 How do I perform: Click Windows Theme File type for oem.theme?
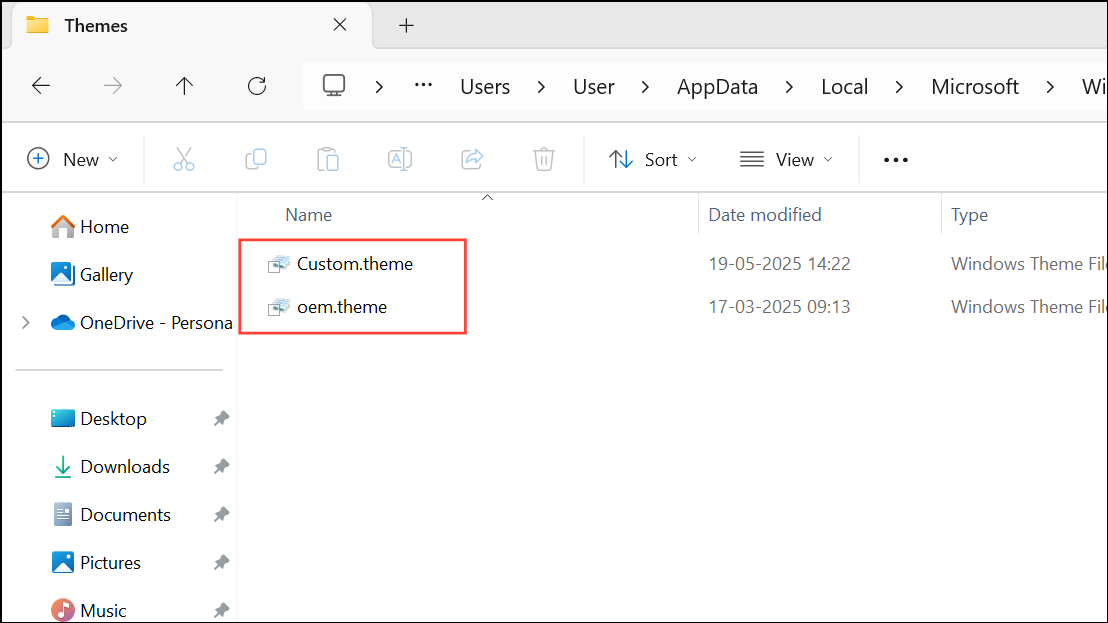click(x=1029, y=307)
